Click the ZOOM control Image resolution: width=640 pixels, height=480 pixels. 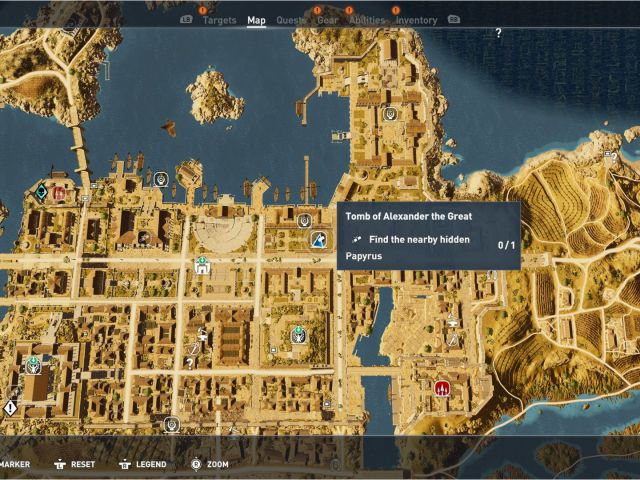[x=210, y=464]
